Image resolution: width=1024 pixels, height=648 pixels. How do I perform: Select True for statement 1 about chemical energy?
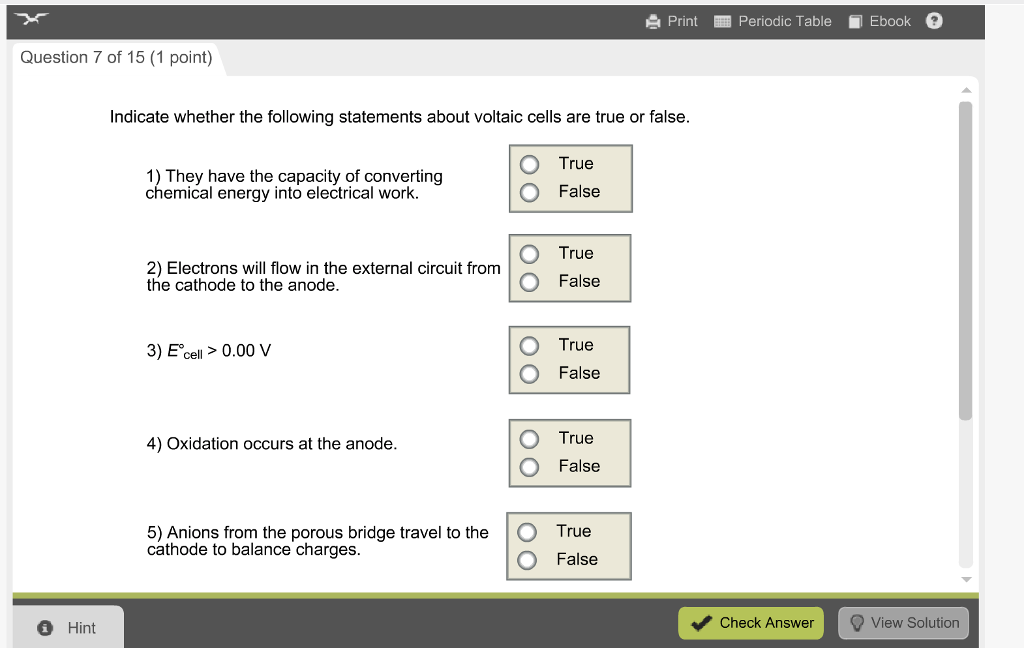[x=528, y=163]
